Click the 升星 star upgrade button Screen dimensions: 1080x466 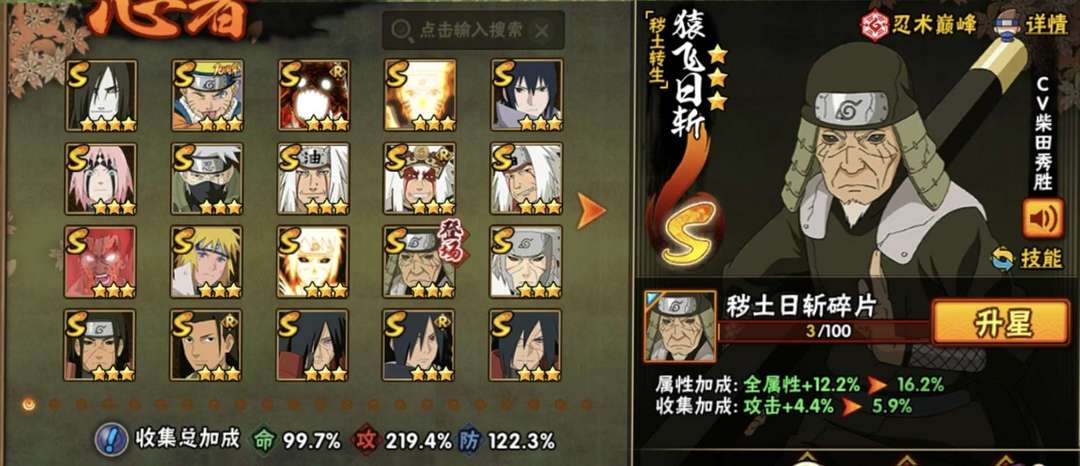(x=1001, y=322)
